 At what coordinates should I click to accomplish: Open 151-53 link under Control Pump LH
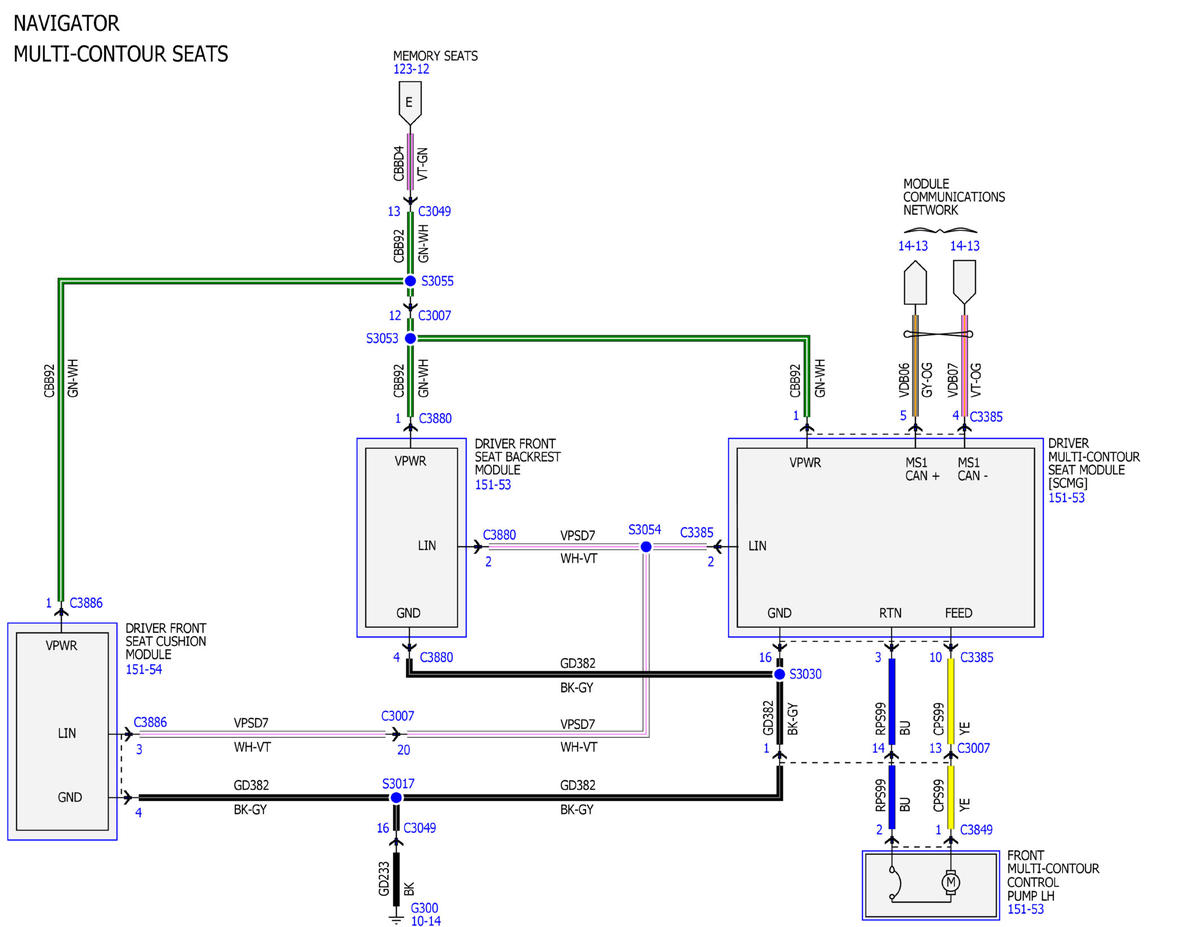(x=1026, y=908)
